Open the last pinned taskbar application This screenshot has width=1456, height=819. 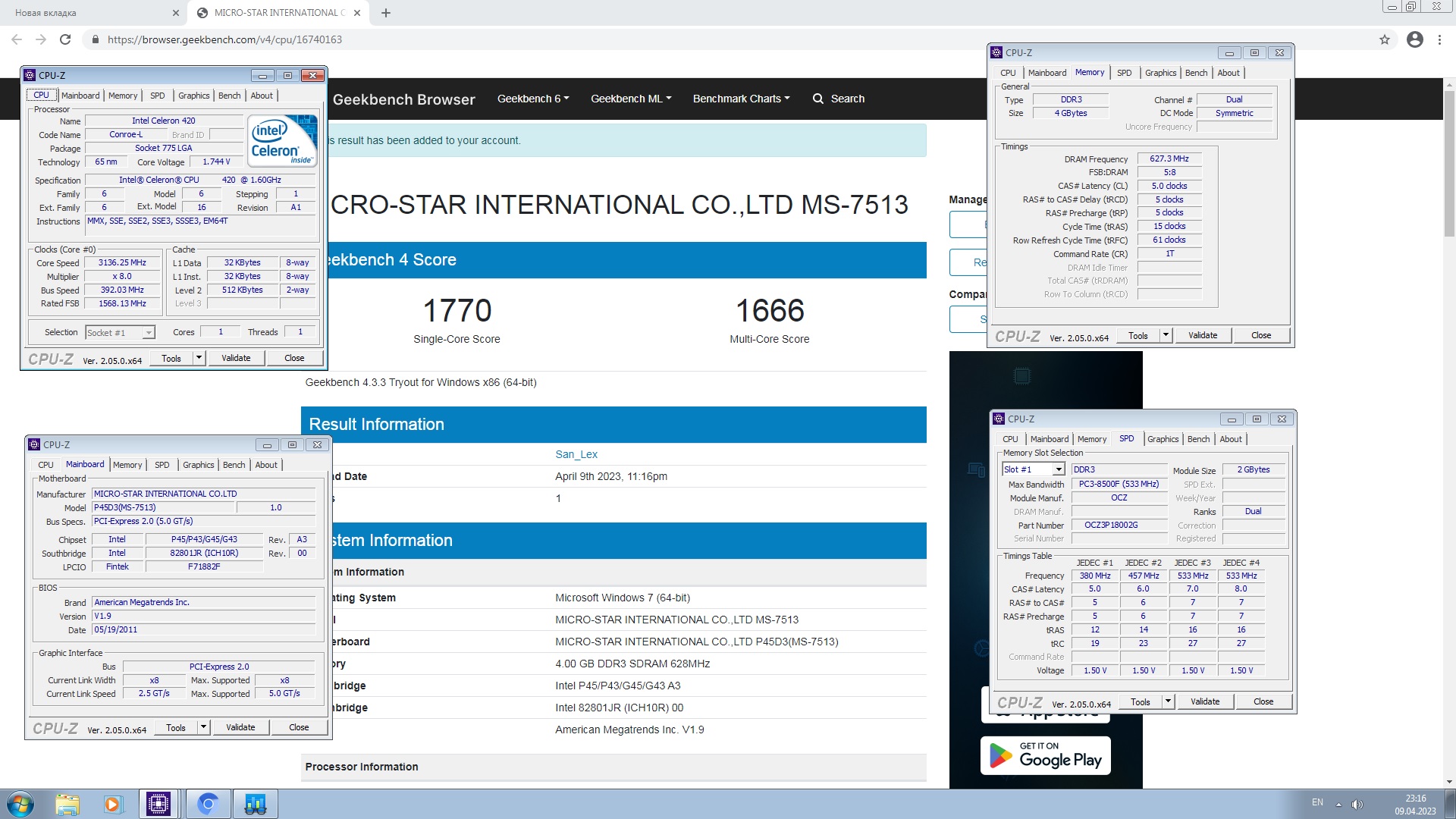[256, 804]
